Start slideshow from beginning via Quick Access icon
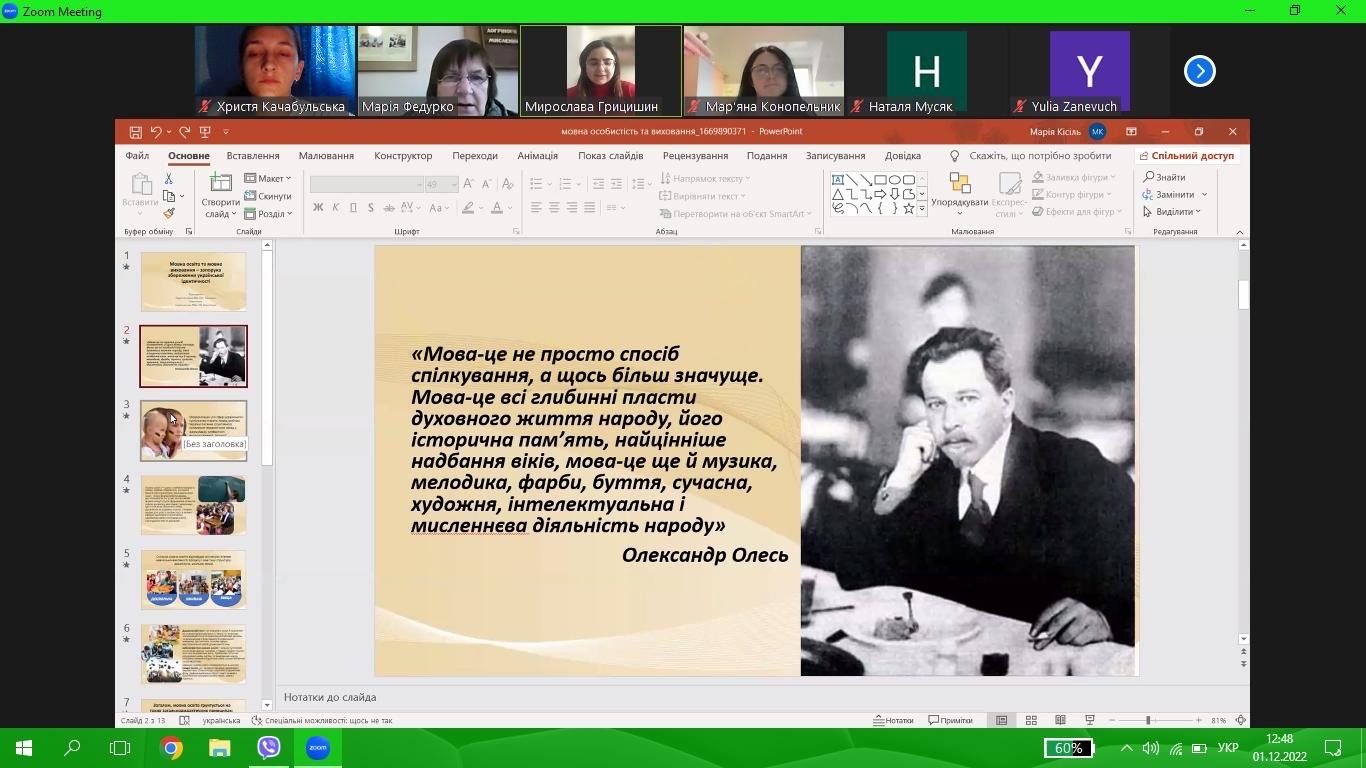The width and height of the screenshot is (1366, 768). 206,132
